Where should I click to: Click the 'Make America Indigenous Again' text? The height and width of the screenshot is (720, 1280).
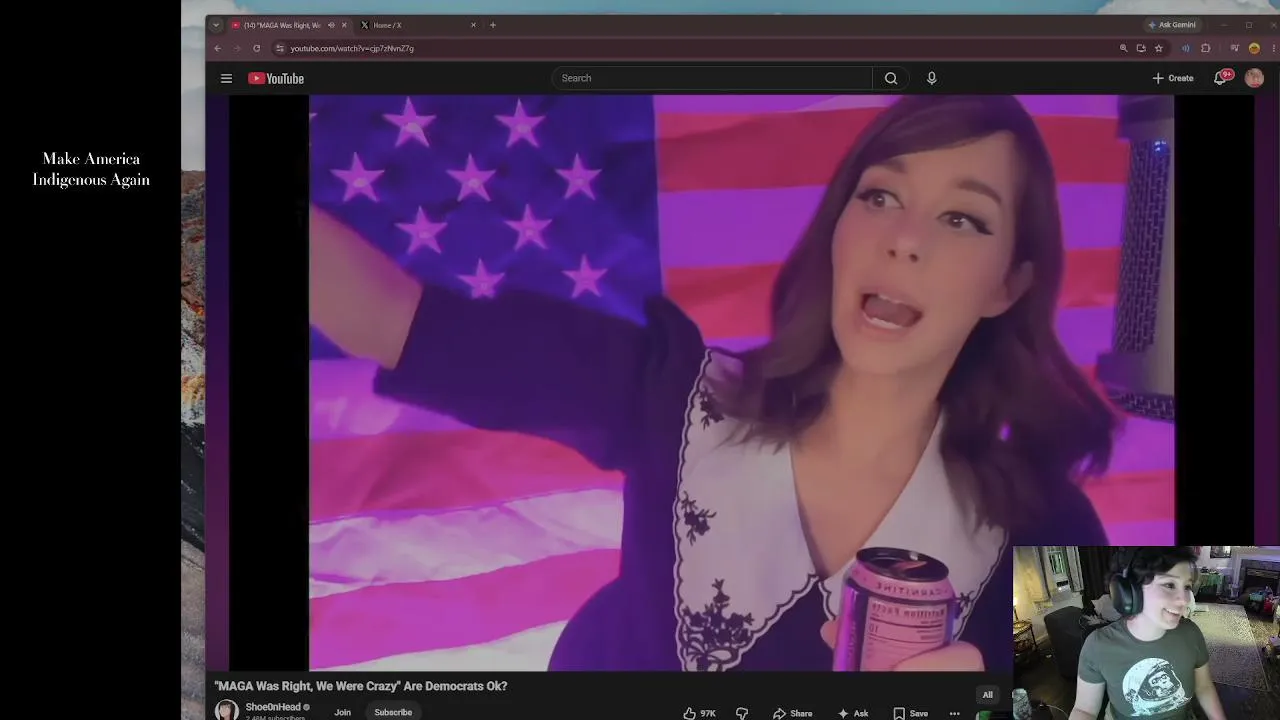click(91, 169)
